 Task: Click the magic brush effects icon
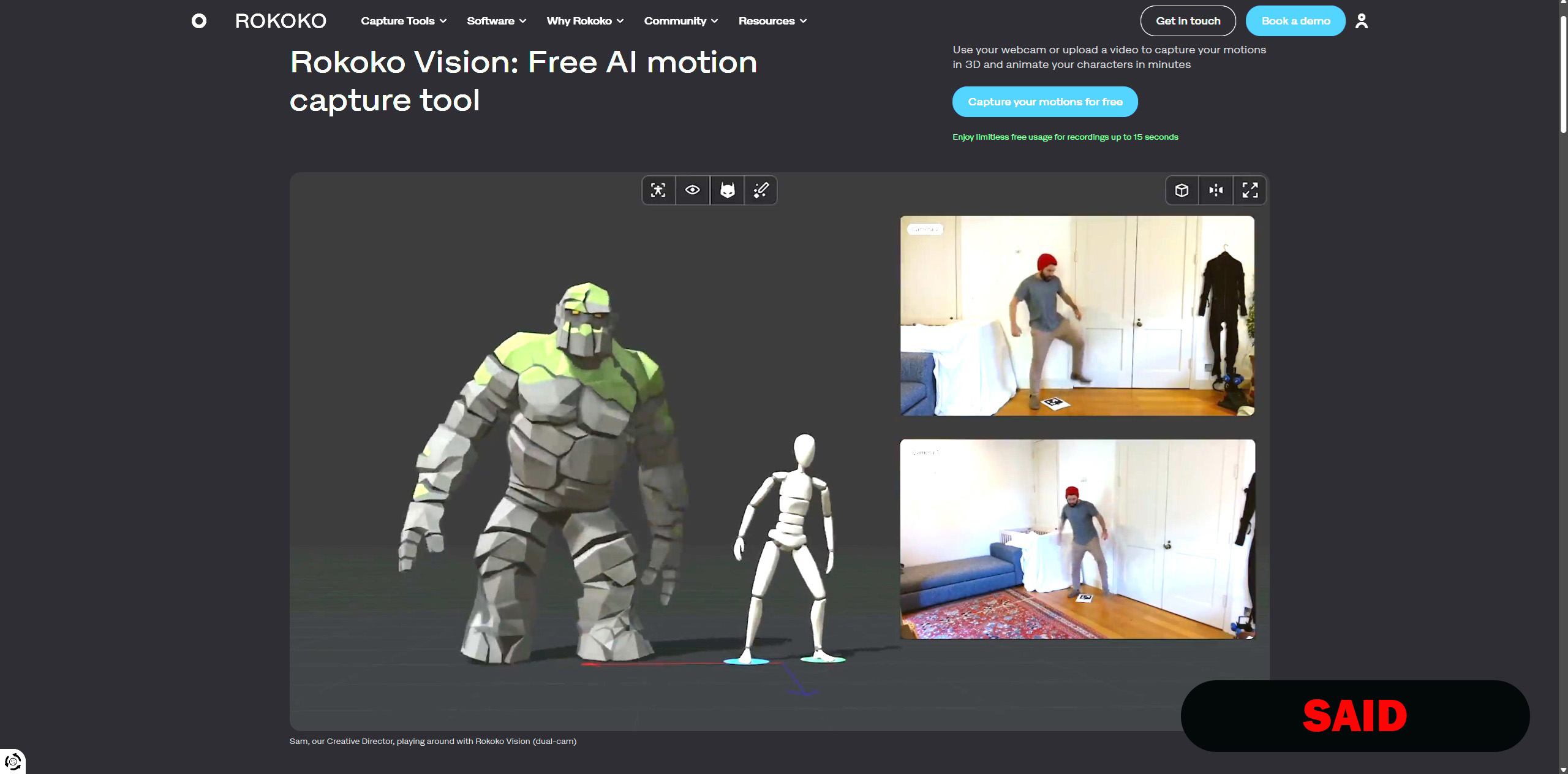click(x=761, y=190)
